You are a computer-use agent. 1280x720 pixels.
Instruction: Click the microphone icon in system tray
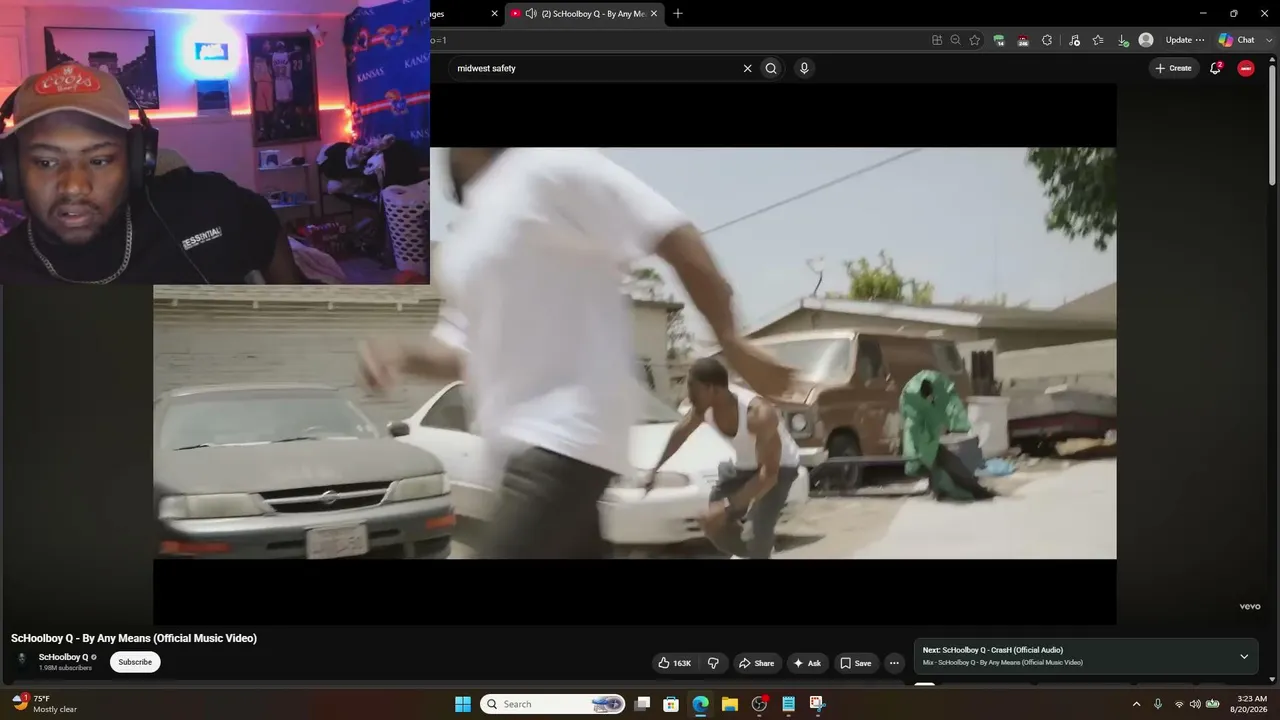[x=1158, y=704]
